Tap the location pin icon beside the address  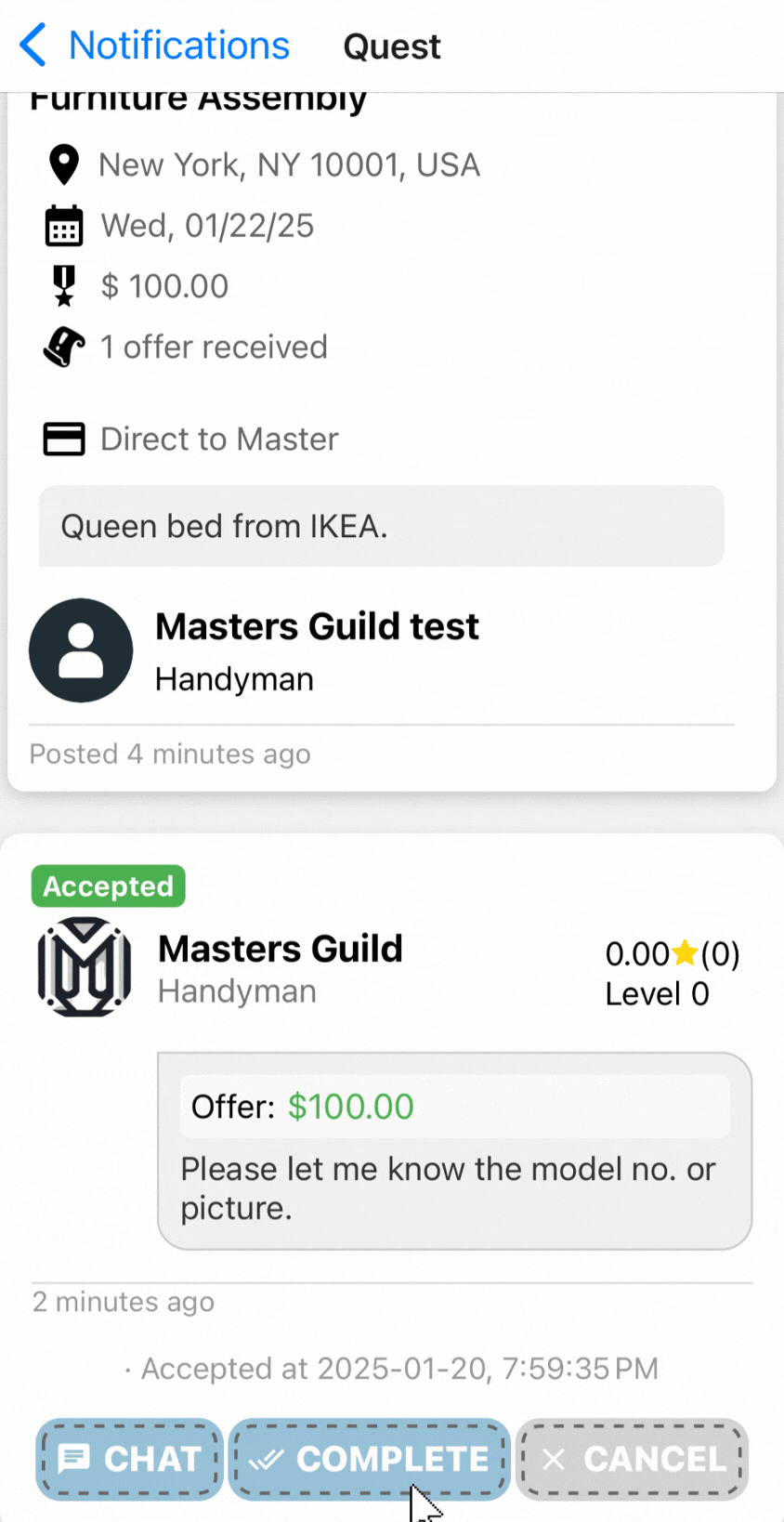pos(62,164)
